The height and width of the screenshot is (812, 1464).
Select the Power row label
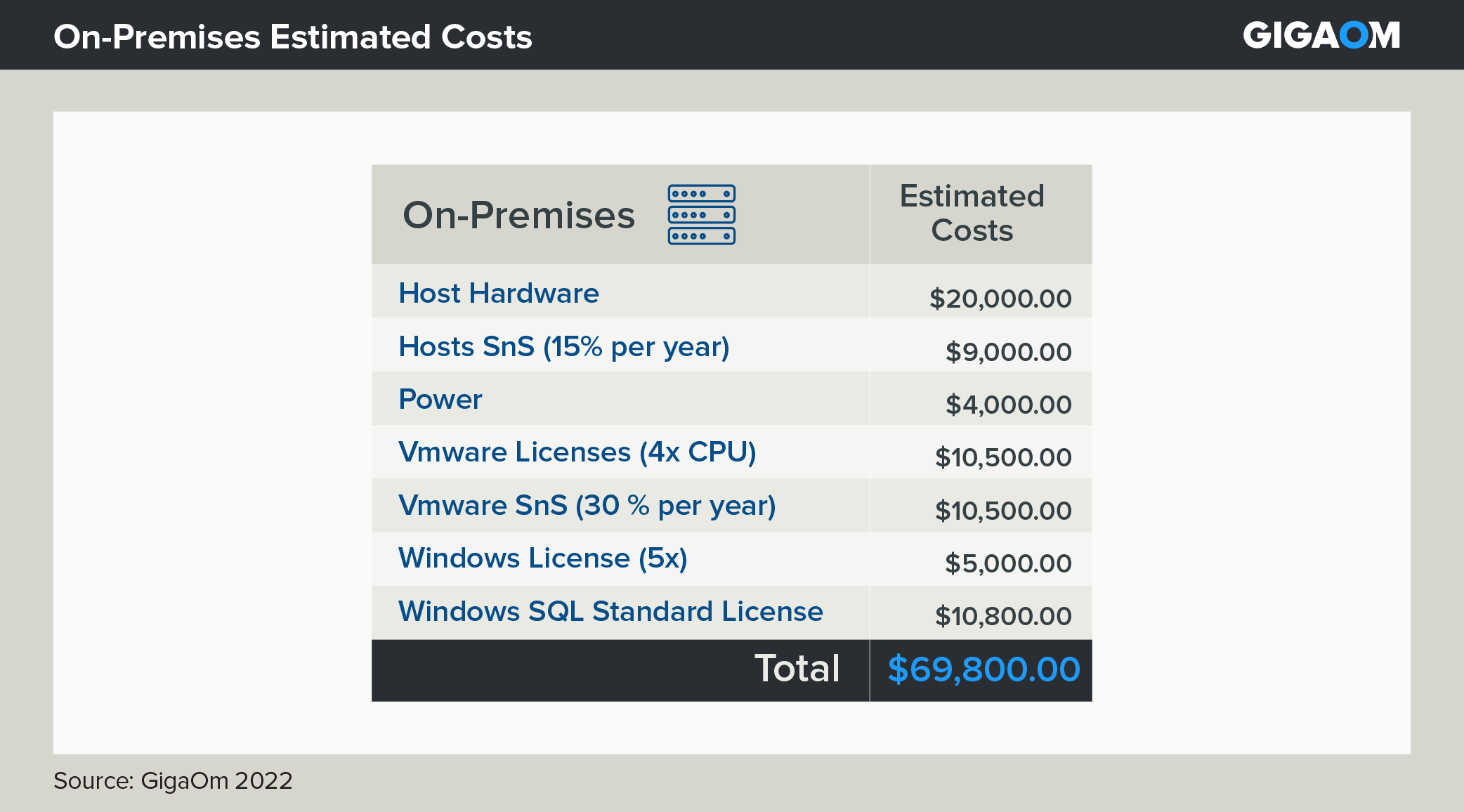pos(440,399)
